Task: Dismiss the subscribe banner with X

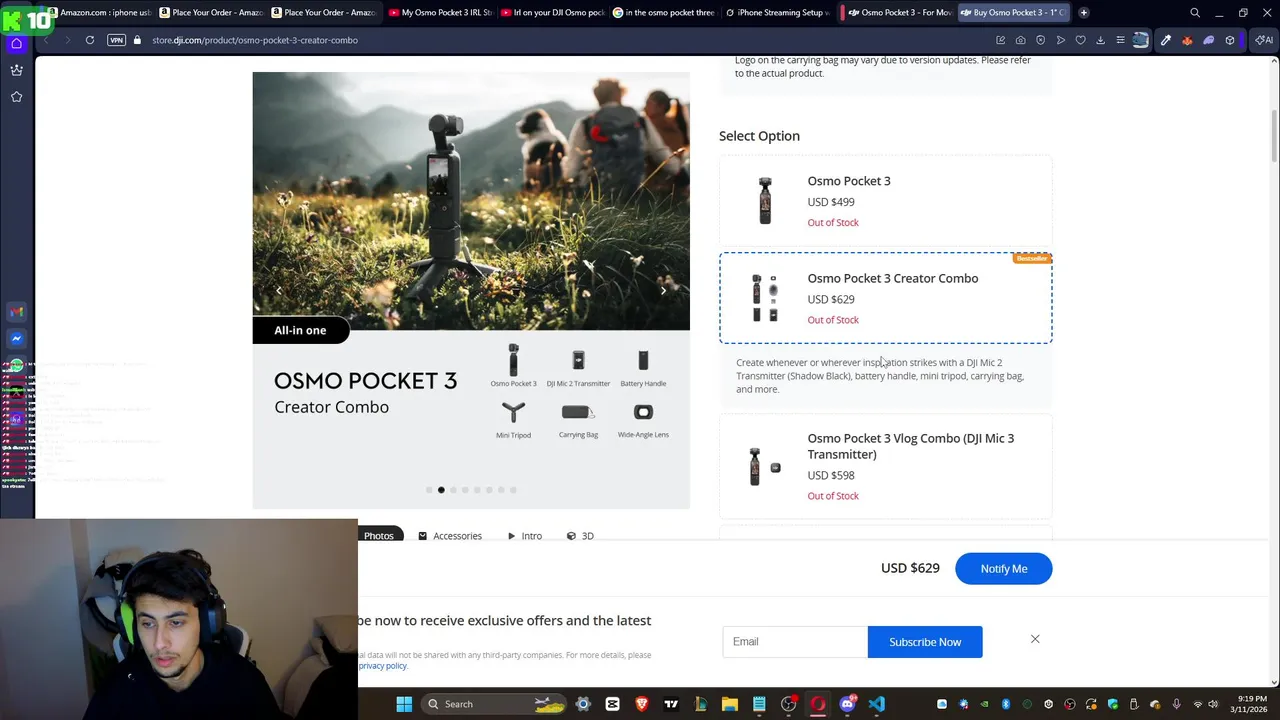Action: click(1035, 639)
